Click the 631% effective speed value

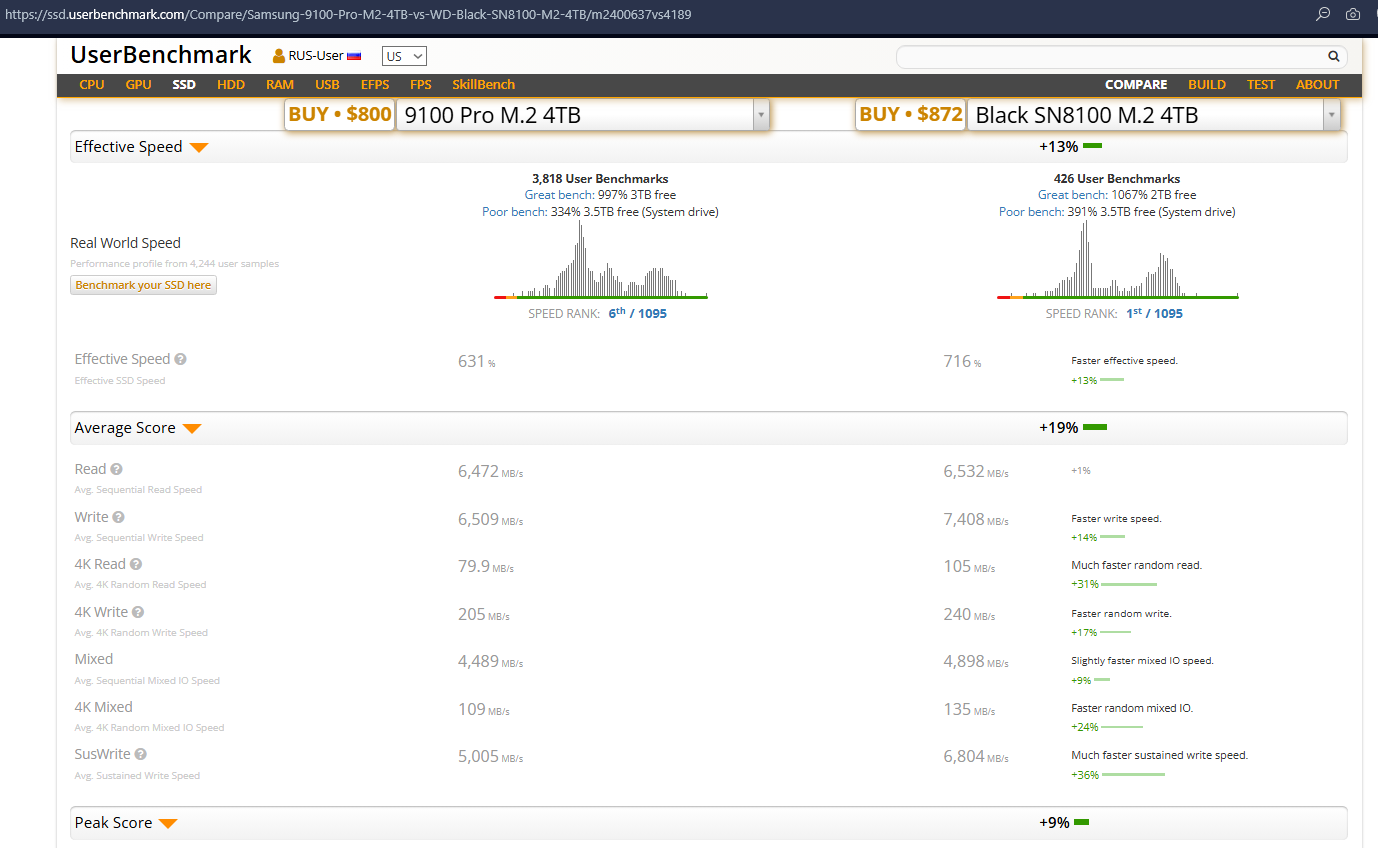point(477,361)
